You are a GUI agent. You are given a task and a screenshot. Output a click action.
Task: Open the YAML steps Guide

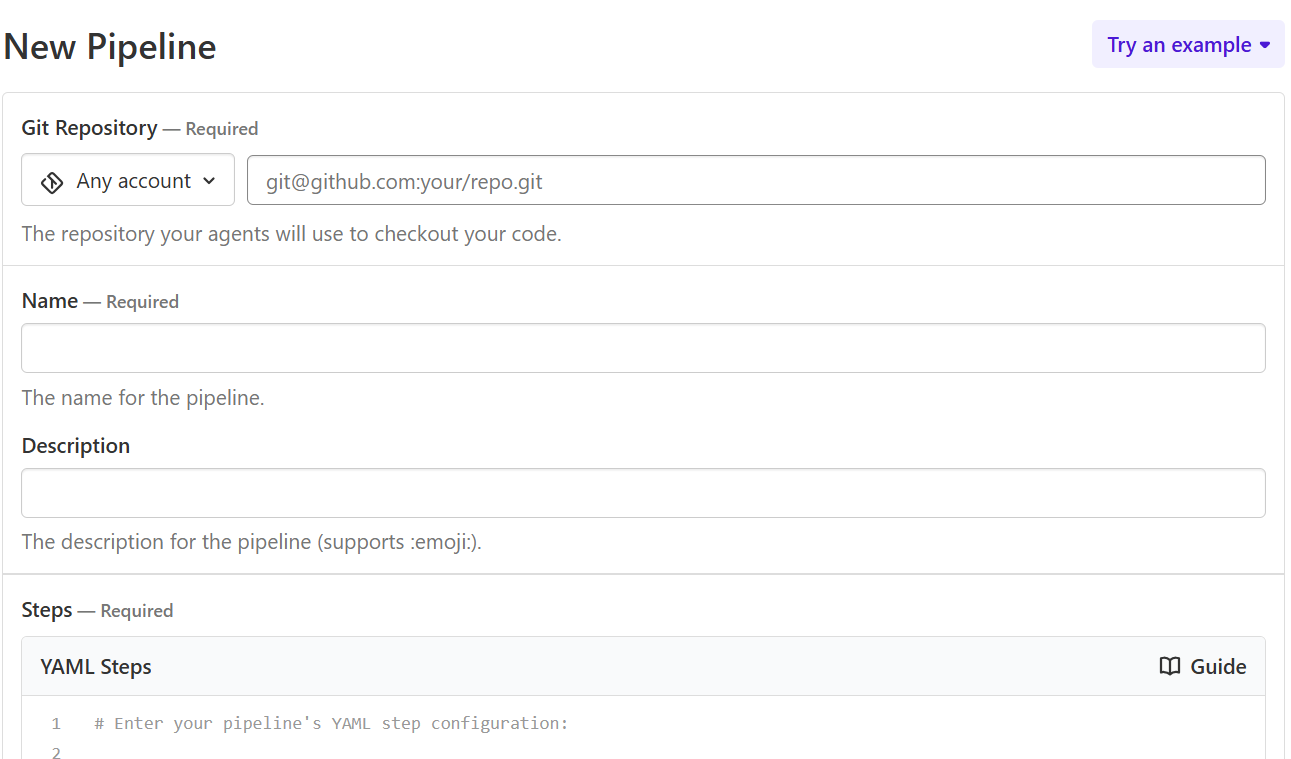[1201, 666]
